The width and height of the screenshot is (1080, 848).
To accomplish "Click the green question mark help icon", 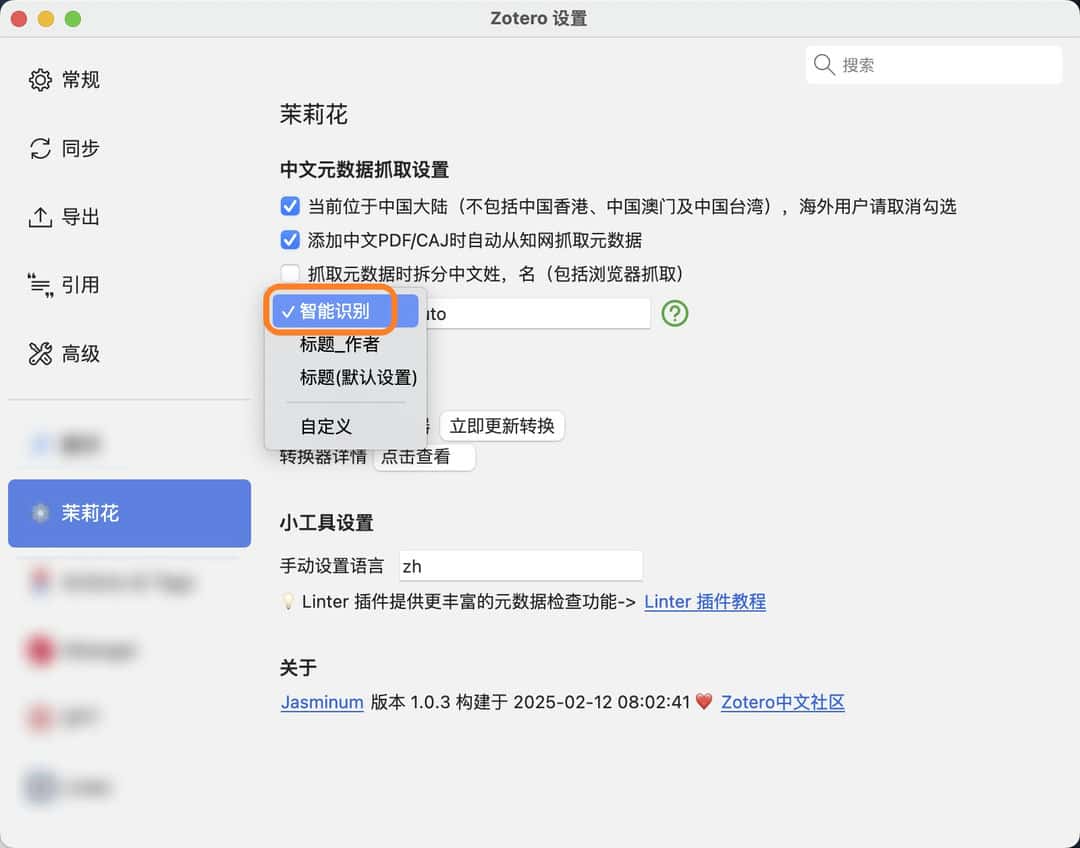I will click(x=674, y=314).
